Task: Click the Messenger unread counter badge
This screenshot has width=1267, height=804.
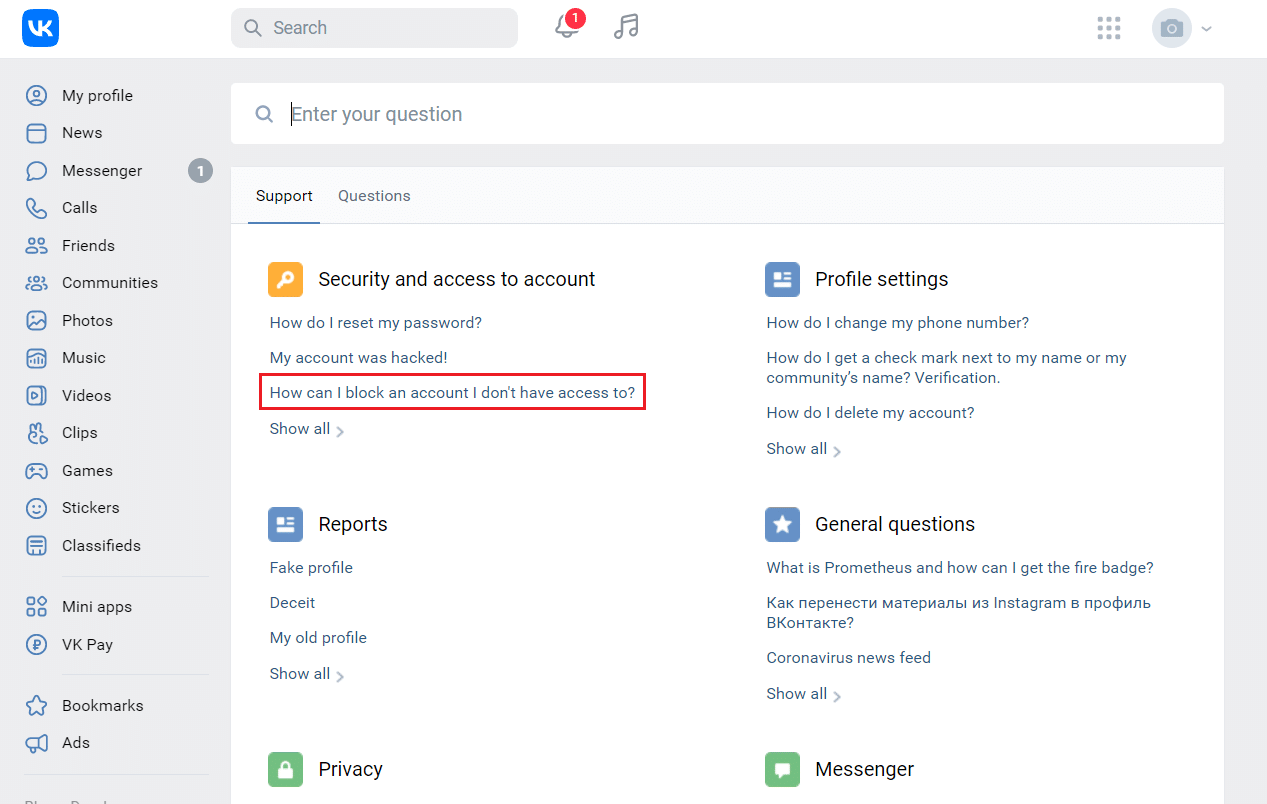Action: click(200, 171)
